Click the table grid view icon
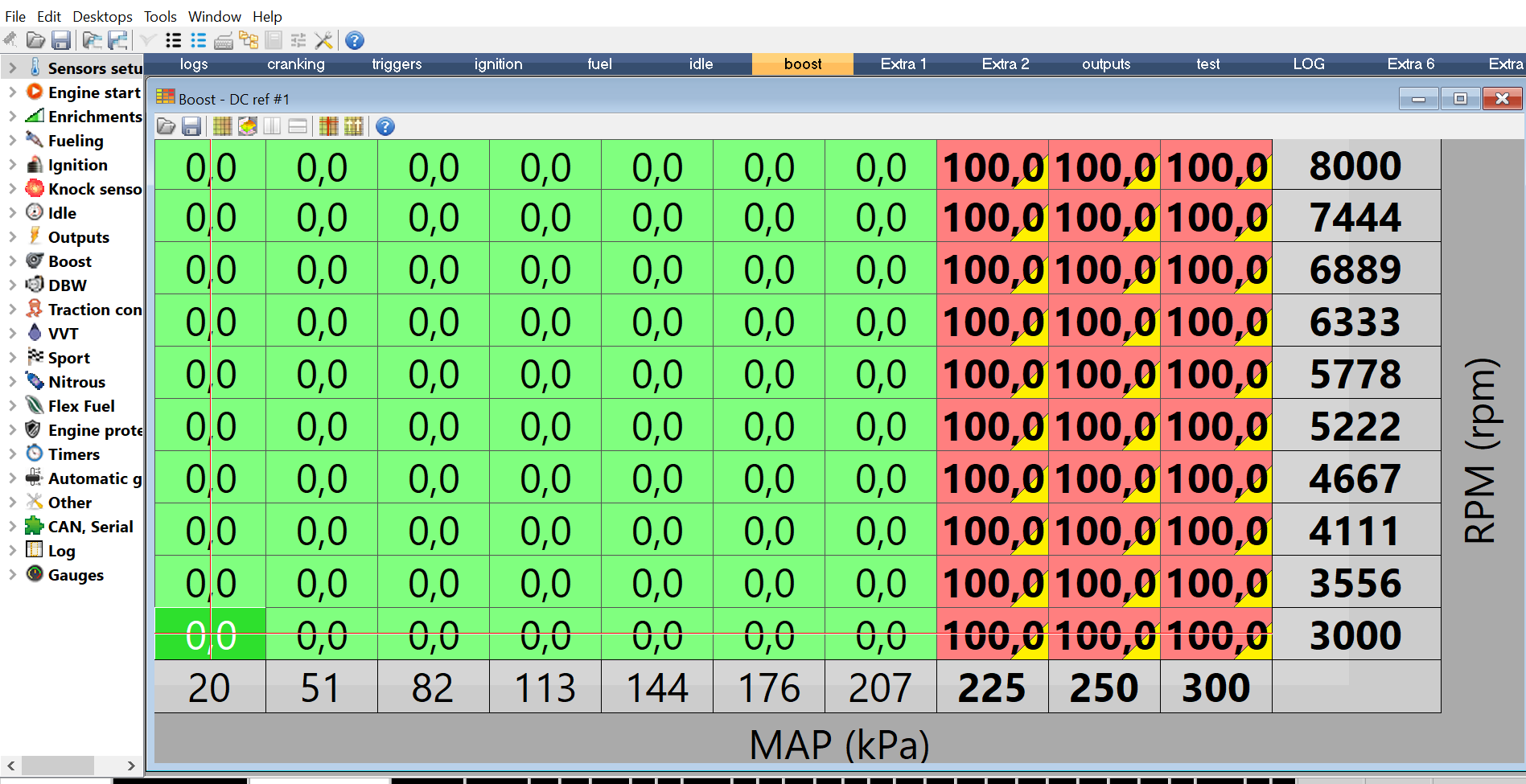This screenshot has height=784, width=1526. pos(223,126)
